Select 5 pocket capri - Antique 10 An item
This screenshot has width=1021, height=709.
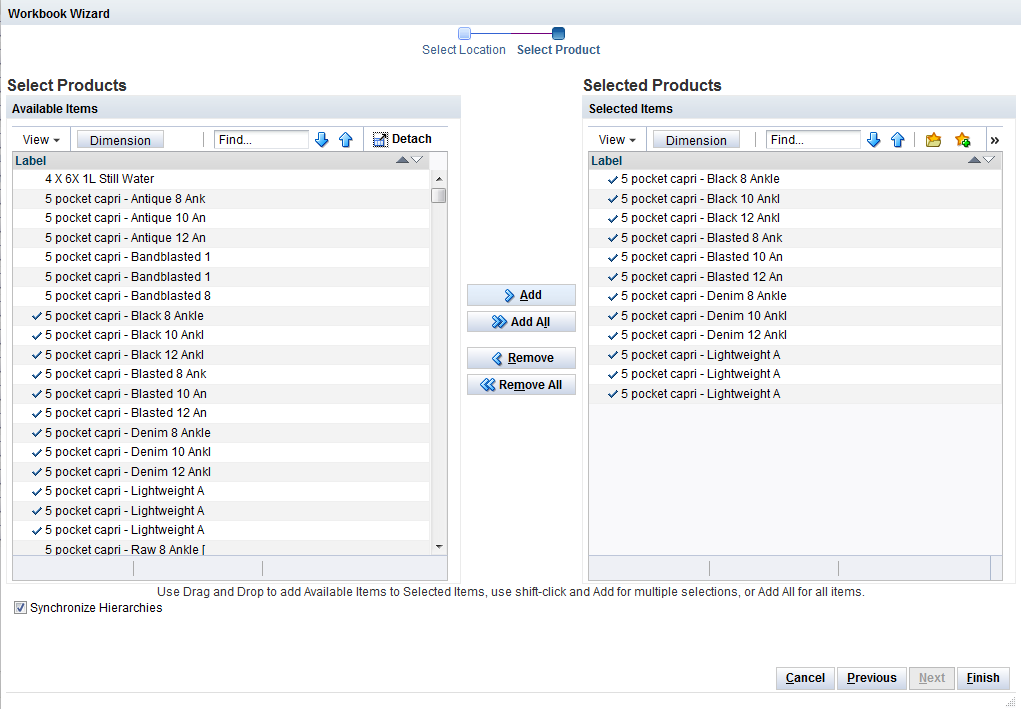(x=221, y=218)
